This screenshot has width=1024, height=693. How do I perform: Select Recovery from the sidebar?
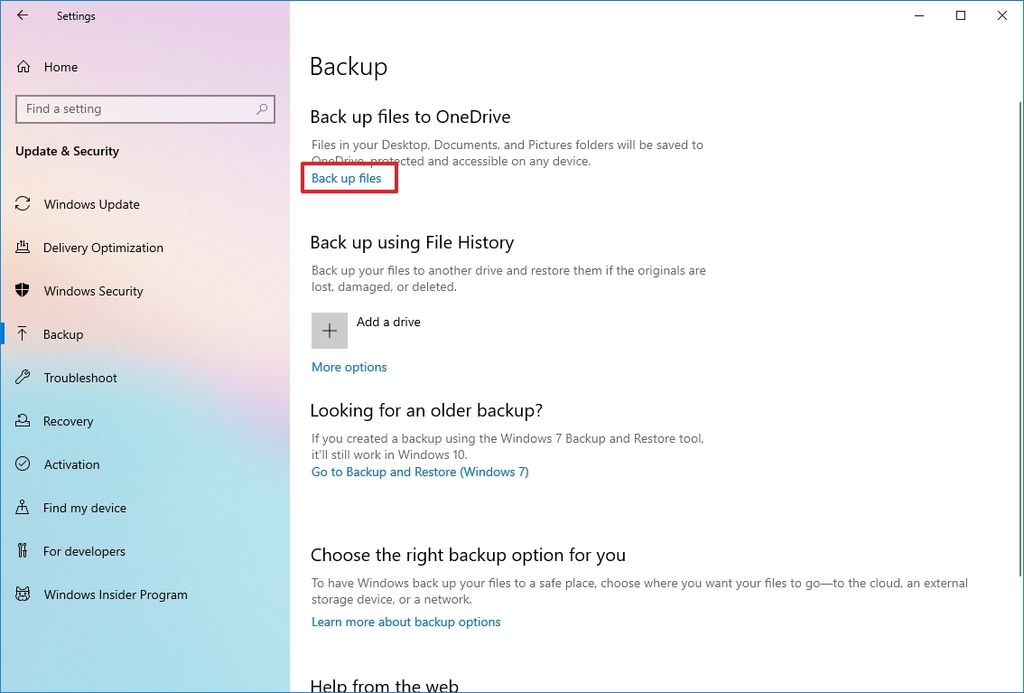coord(69,421)
